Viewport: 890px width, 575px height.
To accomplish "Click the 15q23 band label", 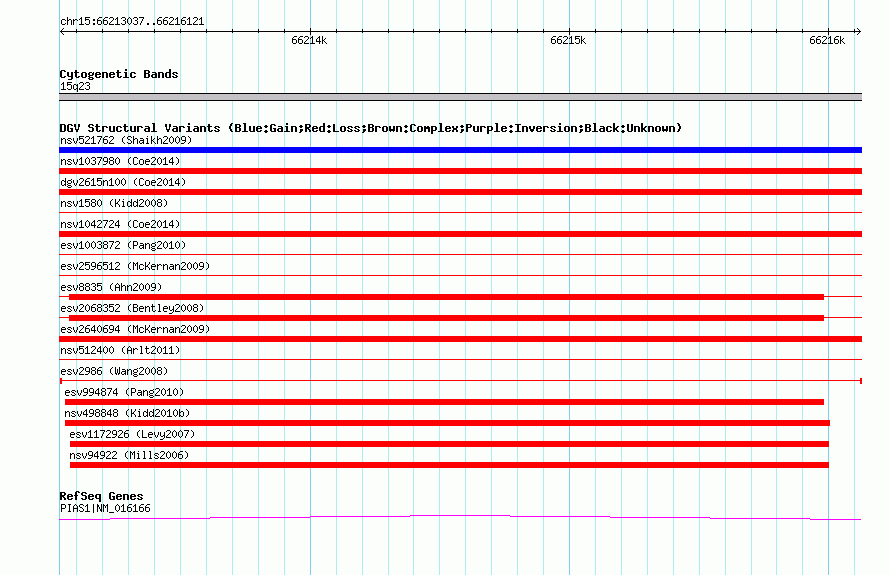I will tap(75, 86).
